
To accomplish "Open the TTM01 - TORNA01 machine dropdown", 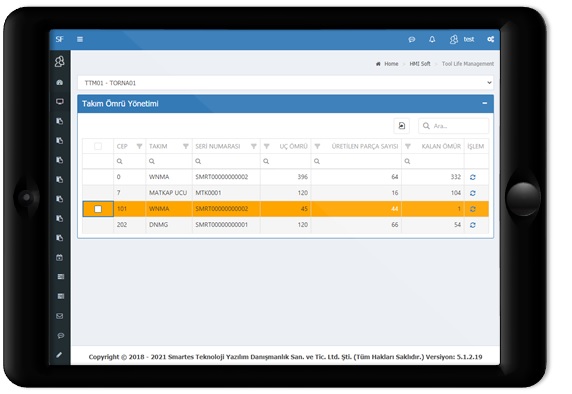I will click(285, 83).
